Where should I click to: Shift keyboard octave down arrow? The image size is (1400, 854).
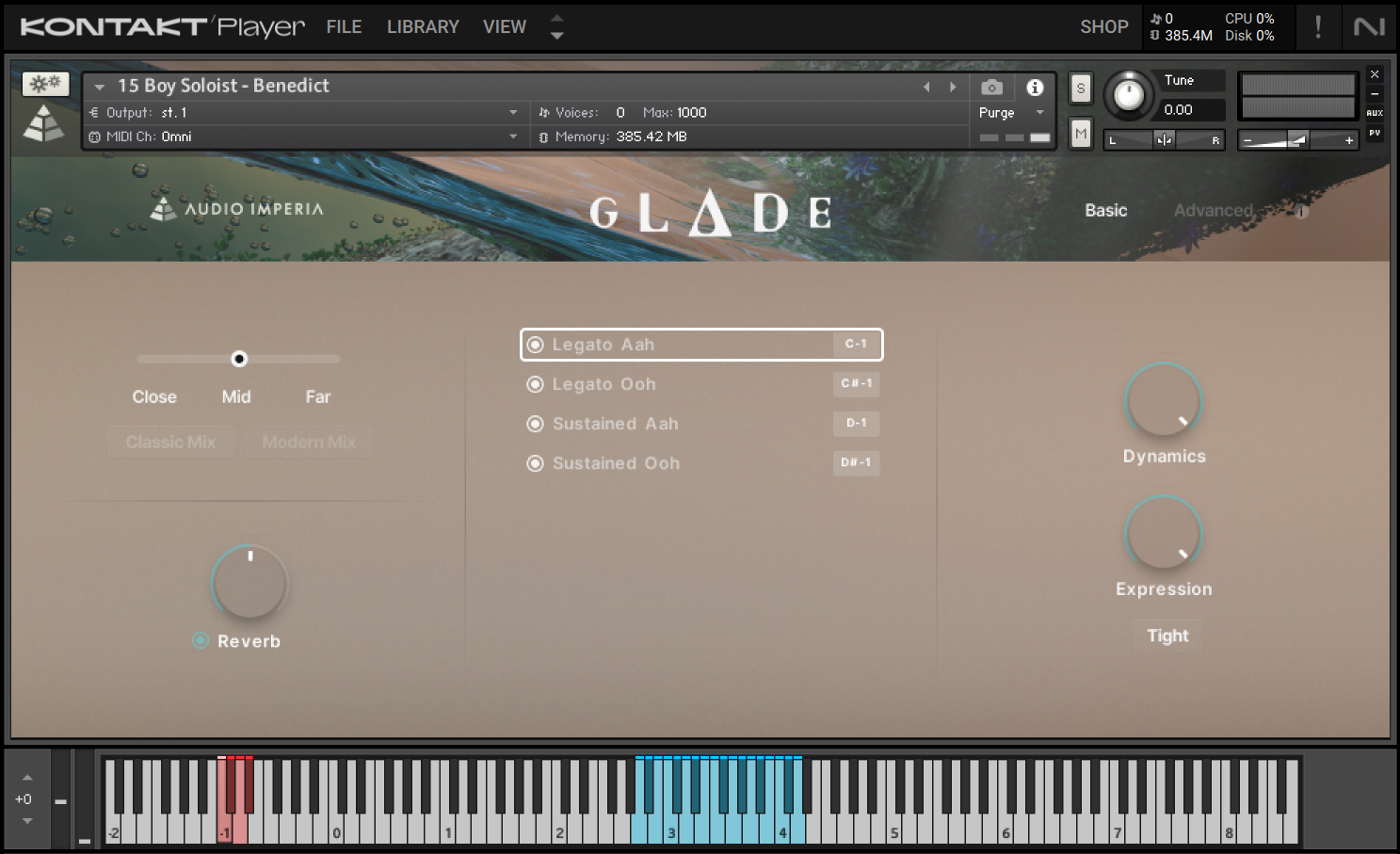27,821
